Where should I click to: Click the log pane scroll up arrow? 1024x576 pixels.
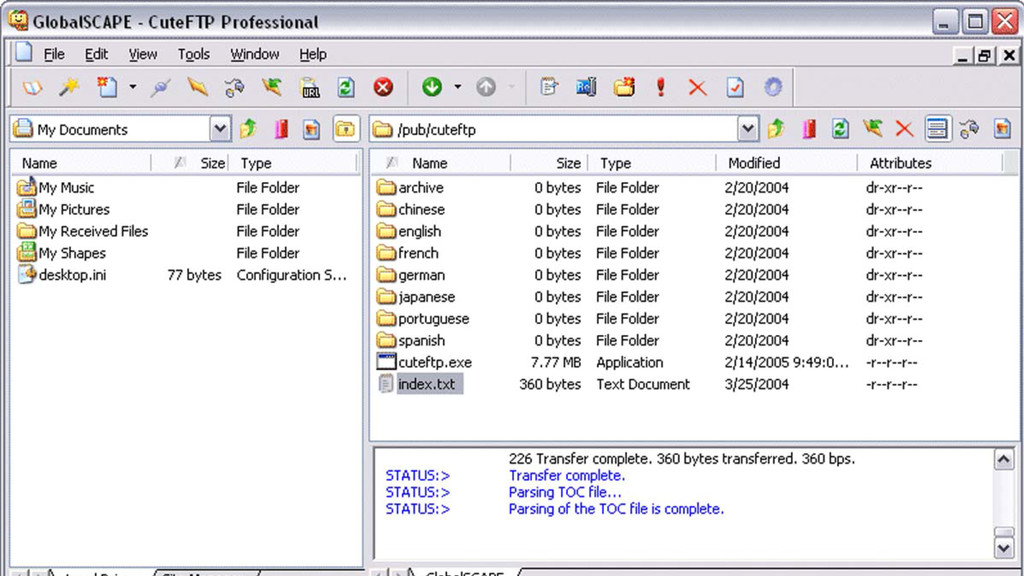1004,460
